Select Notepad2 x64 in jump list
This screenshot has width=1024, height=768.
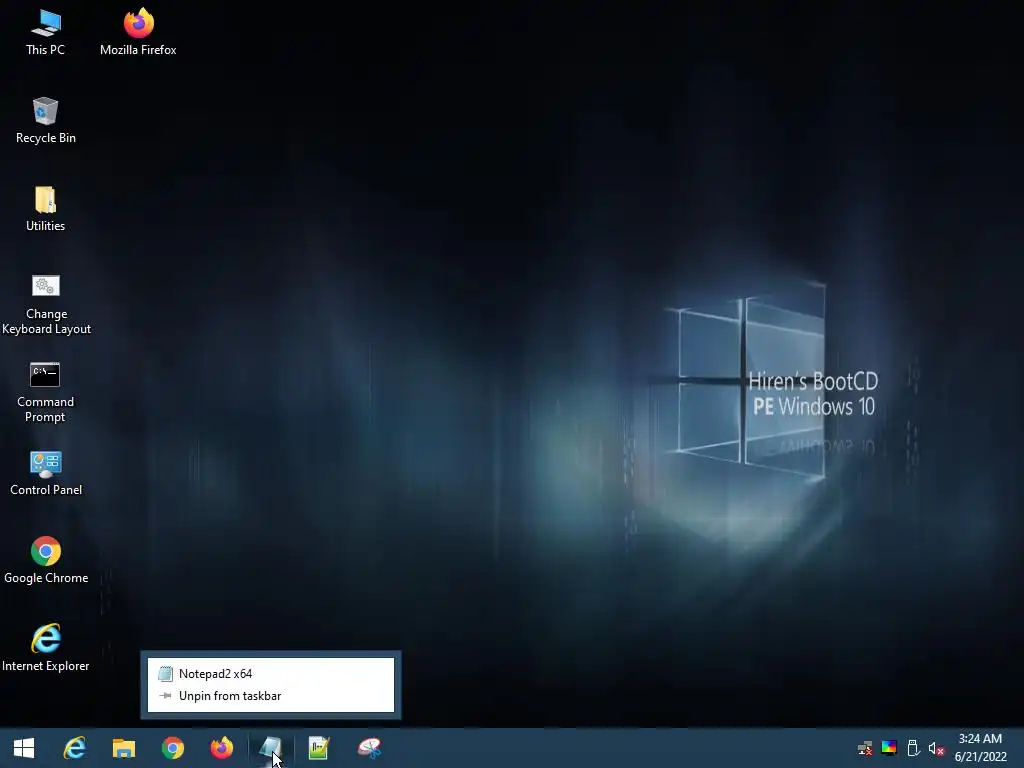click(x=271, y=673)
